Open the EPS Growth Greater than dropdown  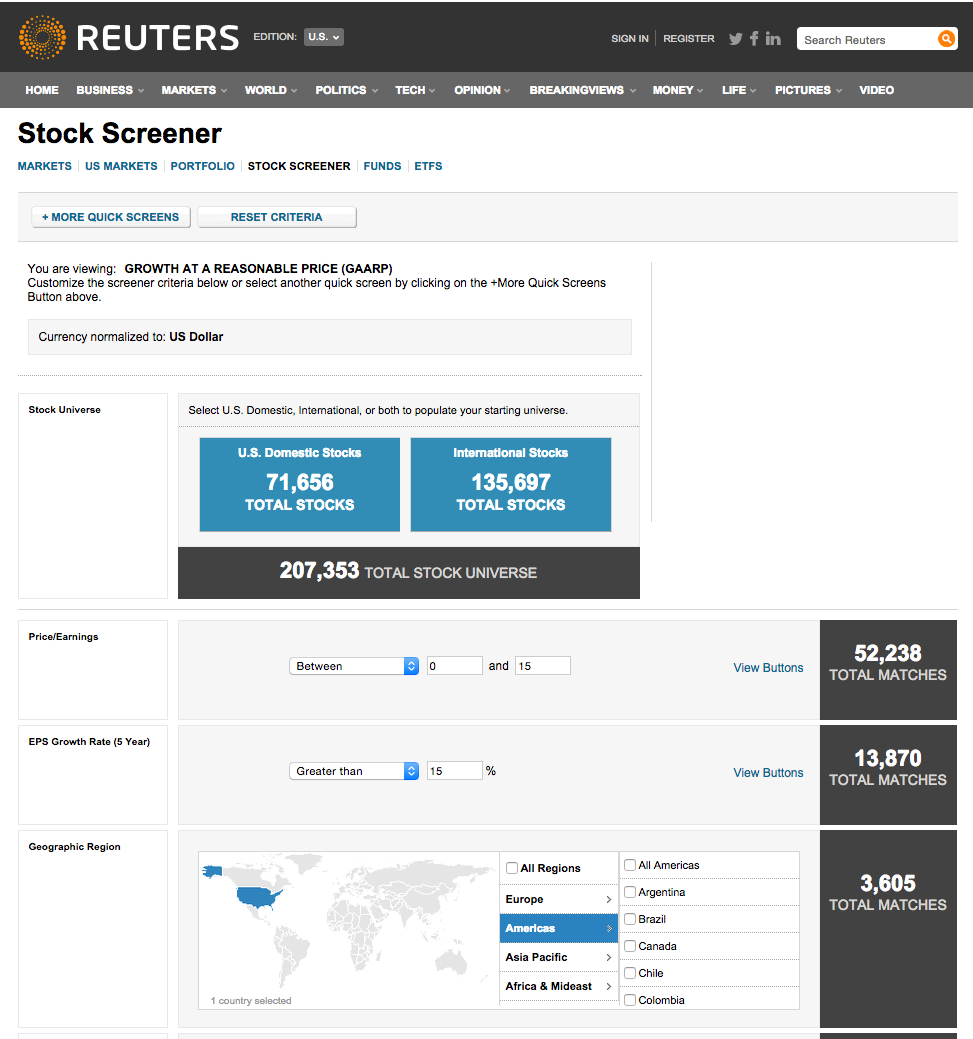[354, 771]
